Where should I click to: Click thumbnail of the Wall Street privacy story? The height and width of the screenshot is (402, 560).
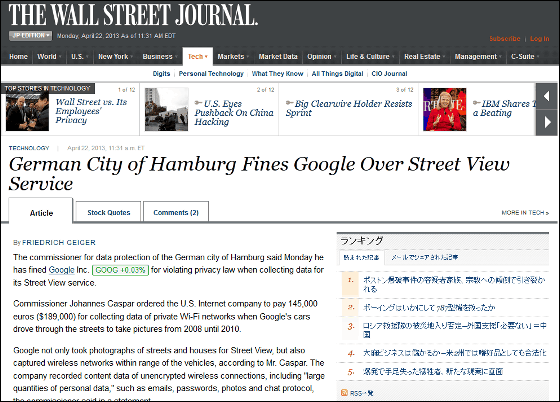point(27,111)
